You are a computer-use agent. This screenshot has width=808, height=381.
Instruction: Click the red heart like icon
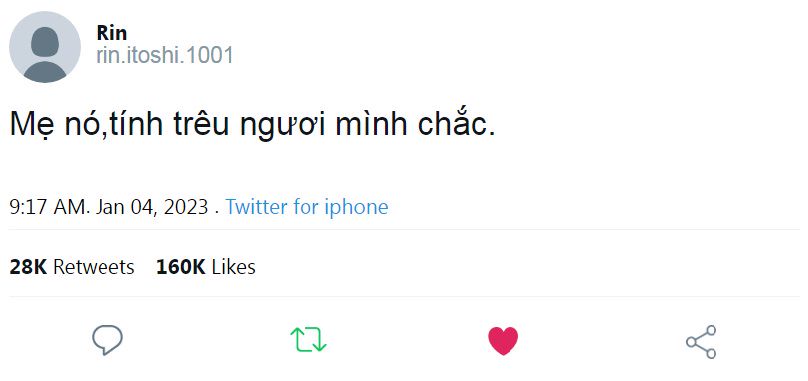tap(503, 341)
